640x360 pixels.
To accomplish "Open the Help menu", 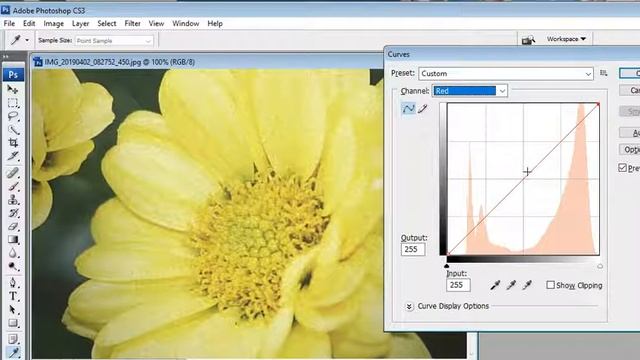I will (215, 24).
